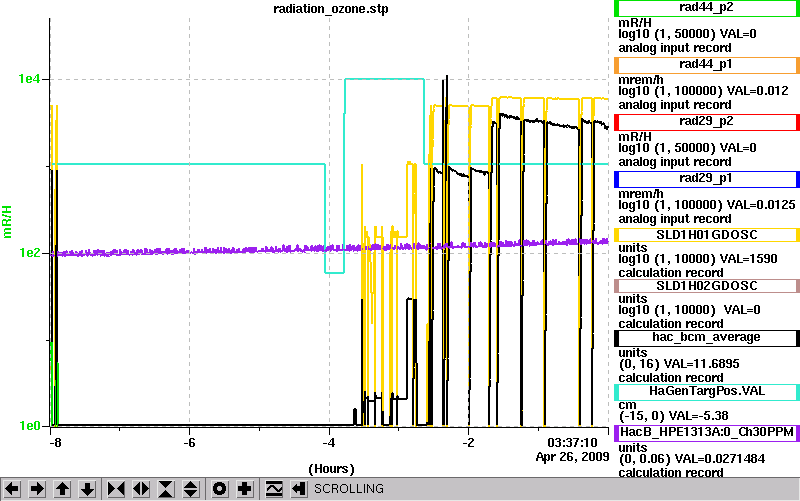800x501 pixels.
Task: Click the 1e0 y-axis label
Action: [x=29, y=426]
